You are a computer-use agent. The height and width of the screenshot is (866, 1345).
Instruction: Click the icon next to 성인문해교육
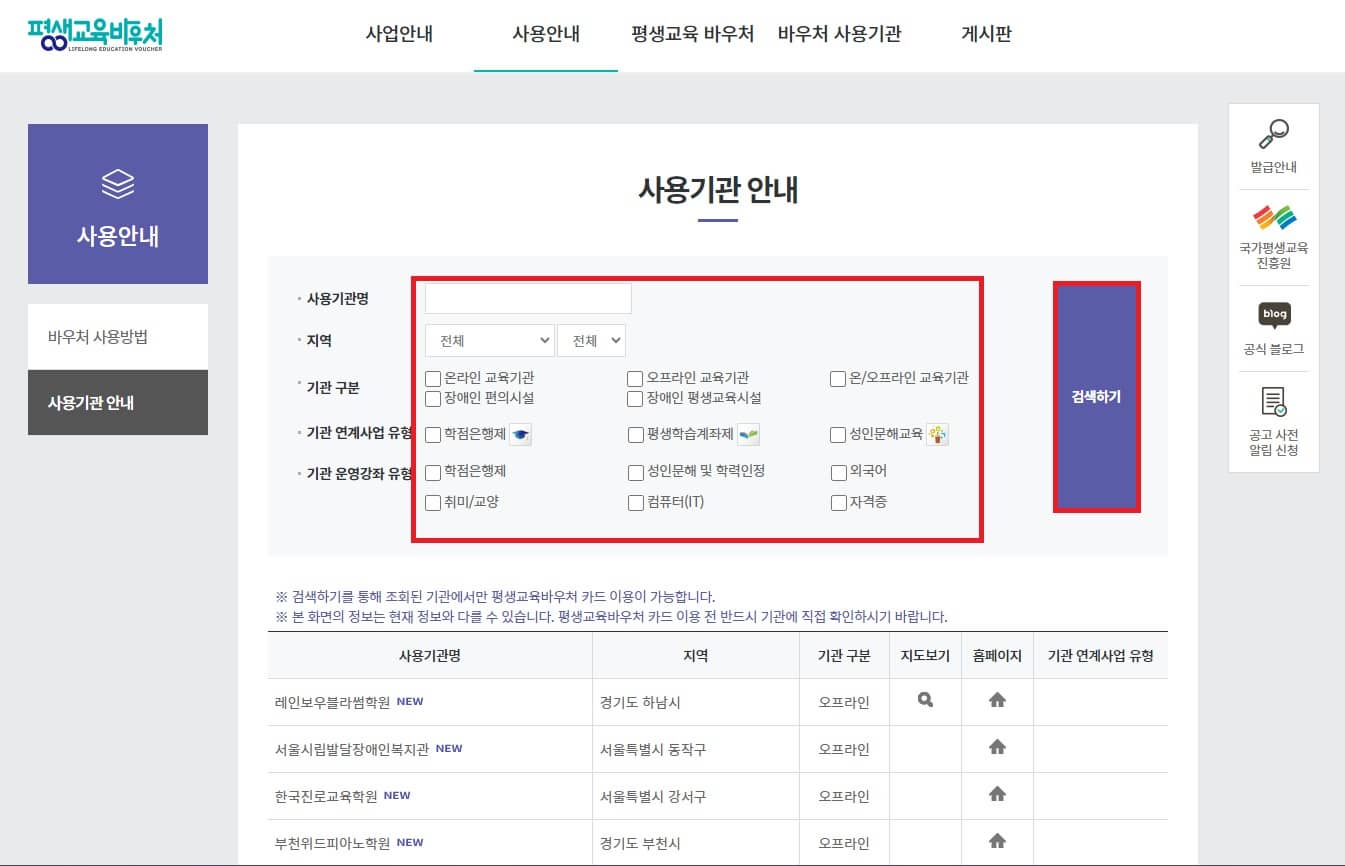click(938, 434)
